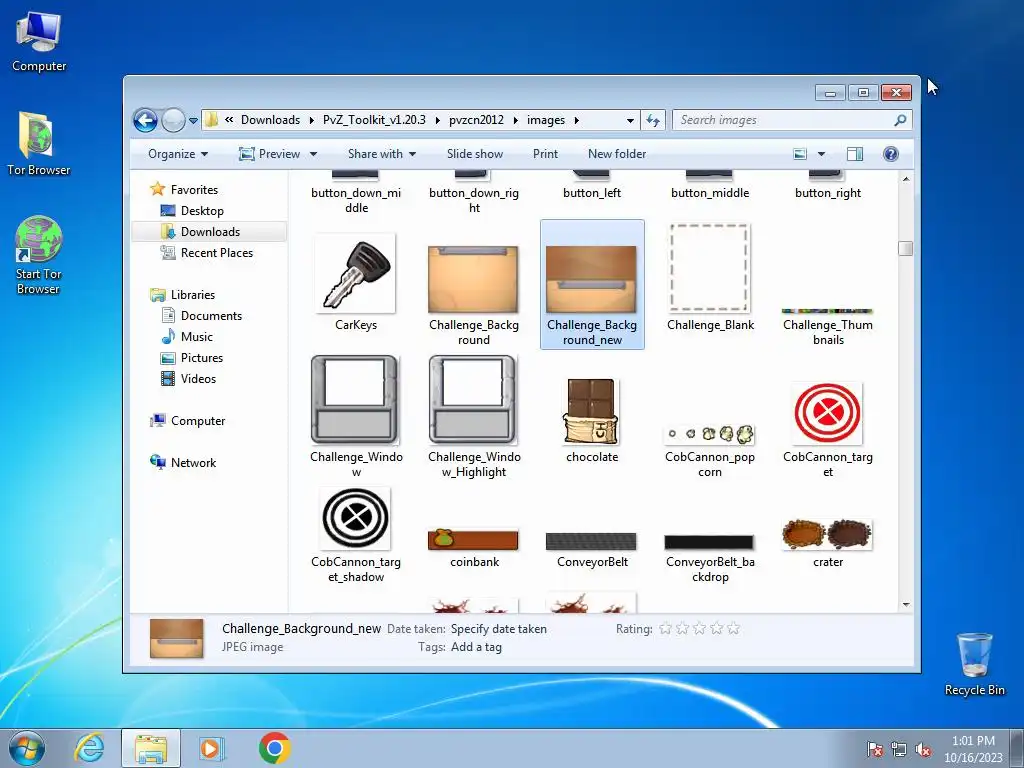Click Downloads in the address breadcrumb

tap(270, 120)
